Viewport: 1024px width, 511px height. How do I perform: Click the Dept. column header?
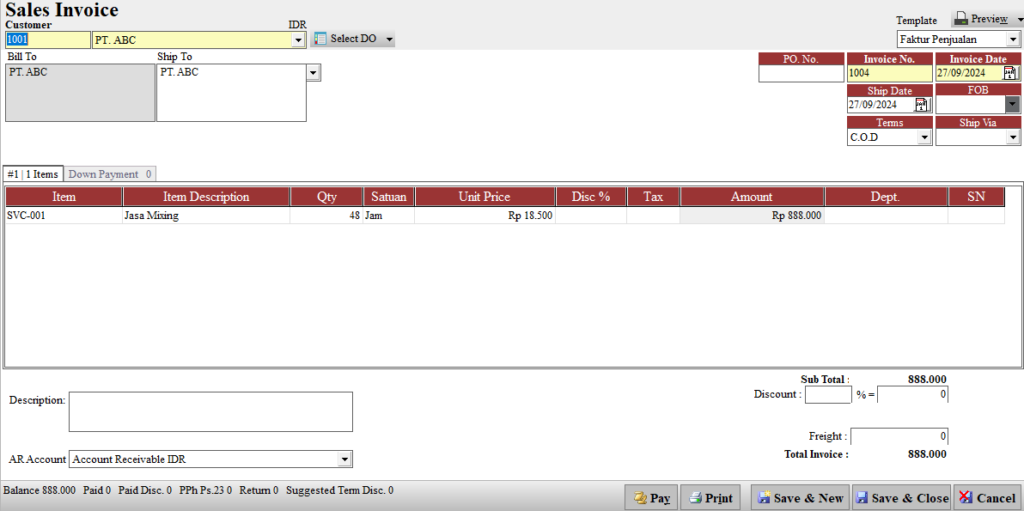[x=886, y=197]
